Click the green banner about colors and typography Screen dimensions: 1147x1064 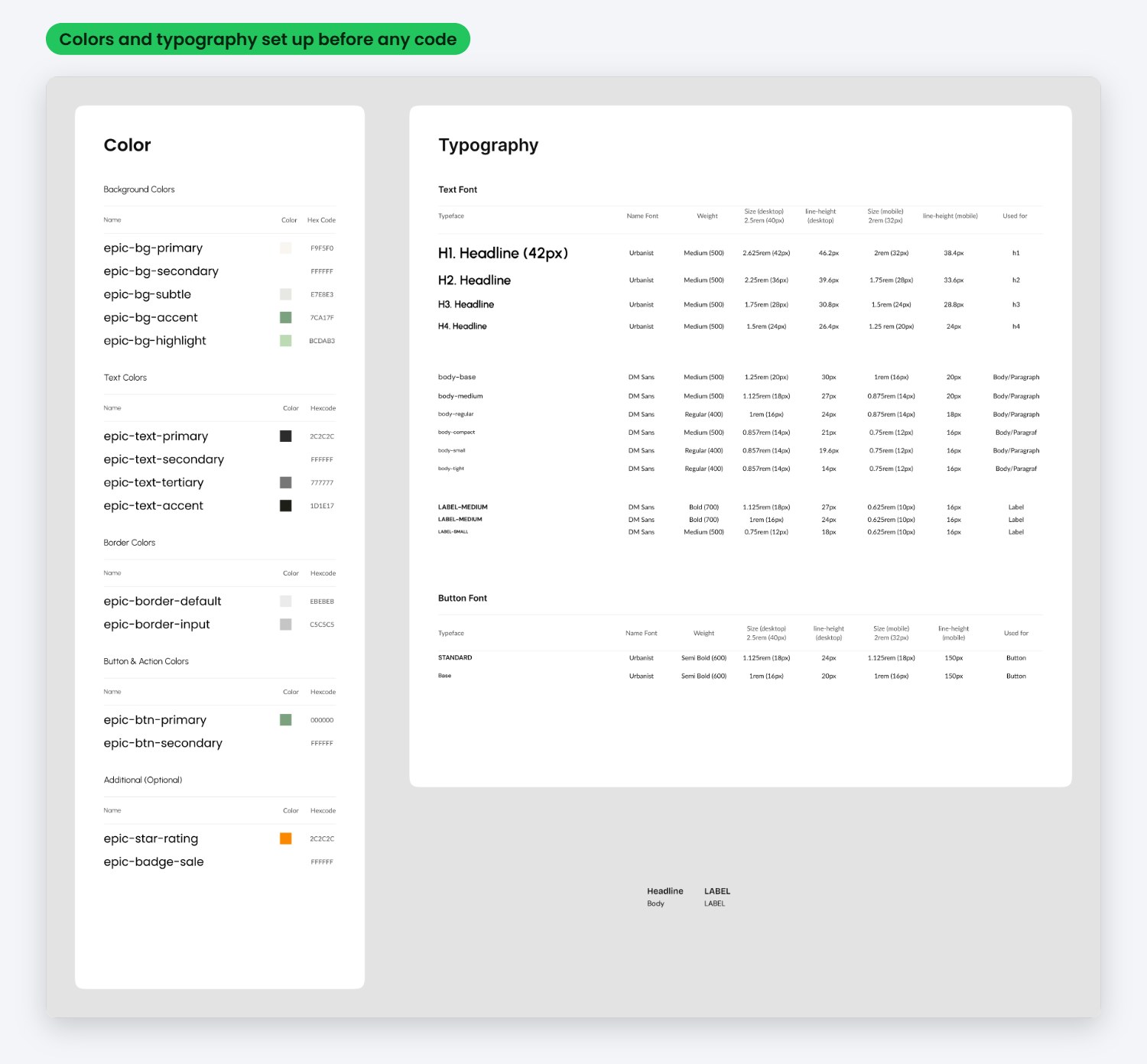point(258,39)
